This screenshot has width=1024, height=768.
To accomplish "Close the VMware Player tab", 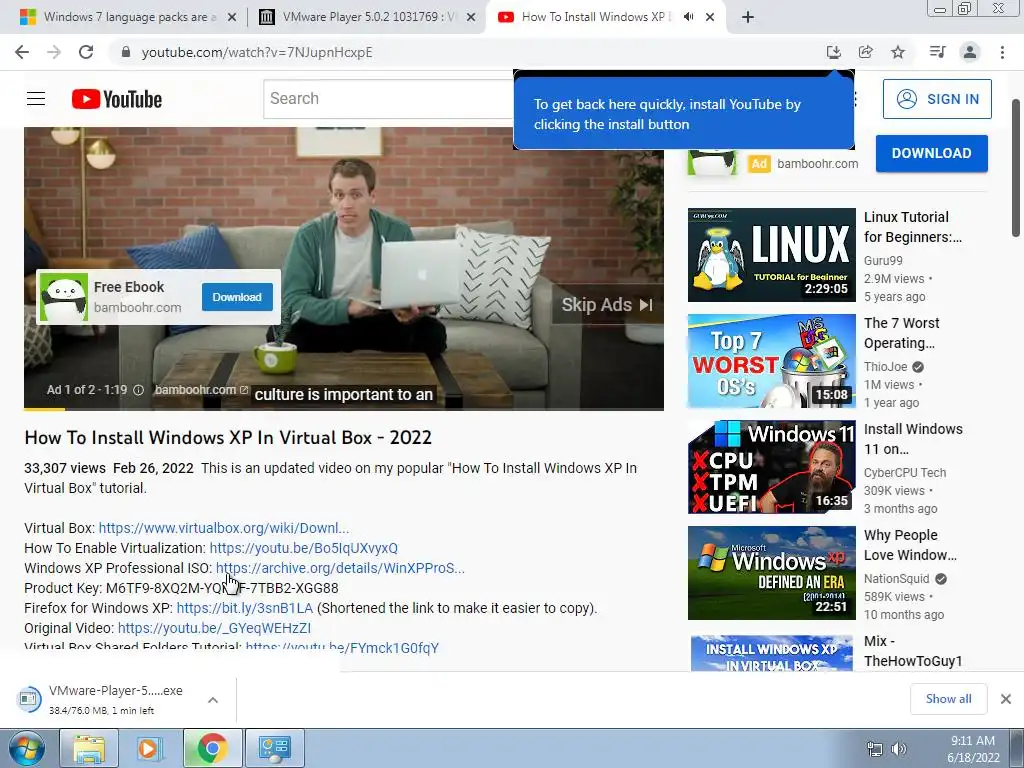I will 470,17.
